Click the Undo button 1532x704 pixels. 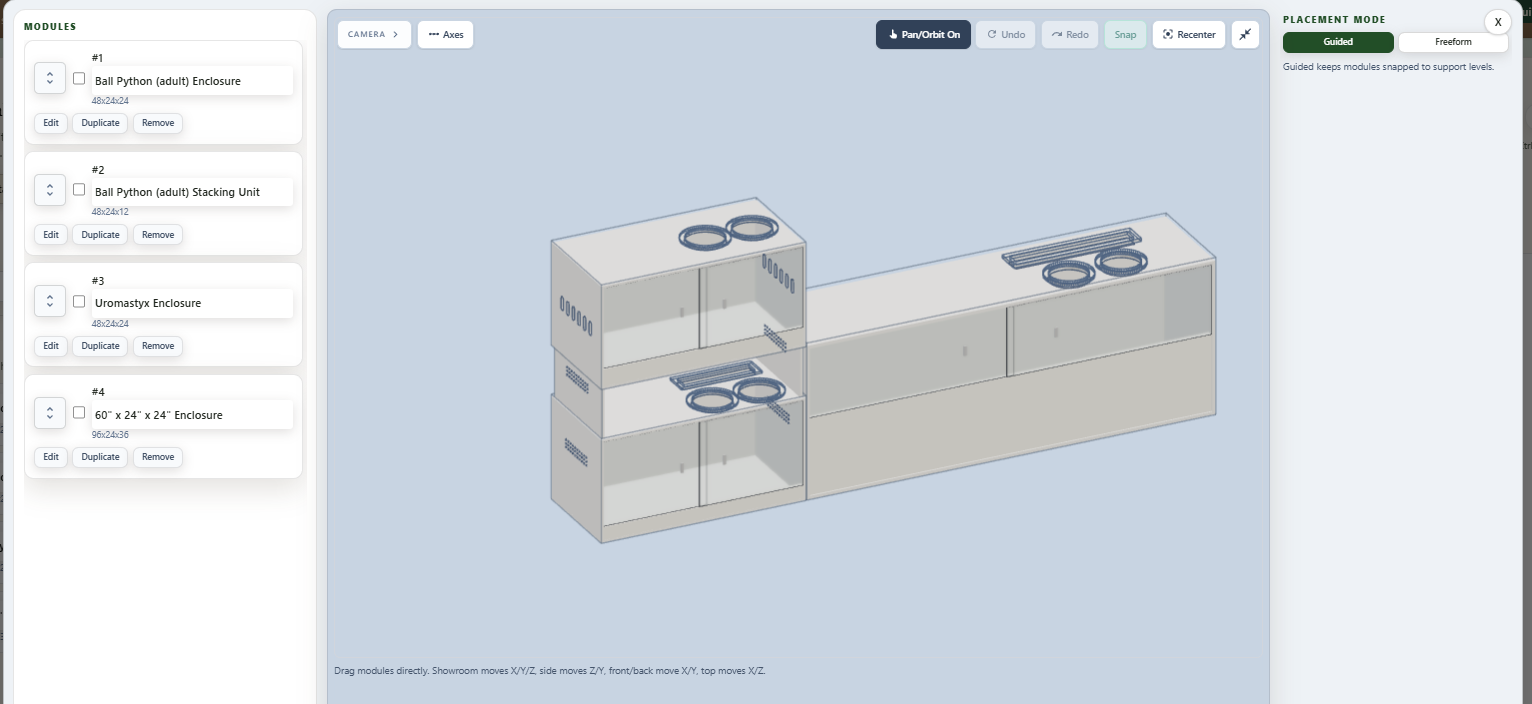pyautogui.click(x=1006, y=34)
